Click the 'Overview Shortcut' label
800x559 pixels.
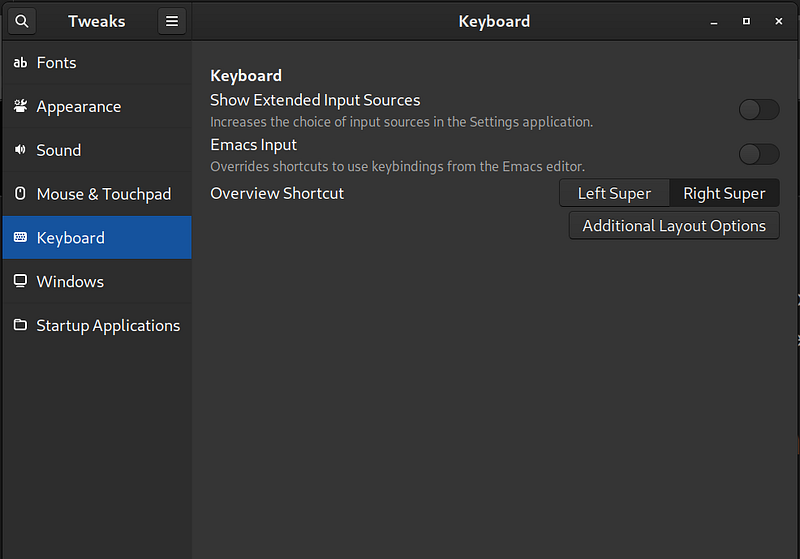coord(277,193)
